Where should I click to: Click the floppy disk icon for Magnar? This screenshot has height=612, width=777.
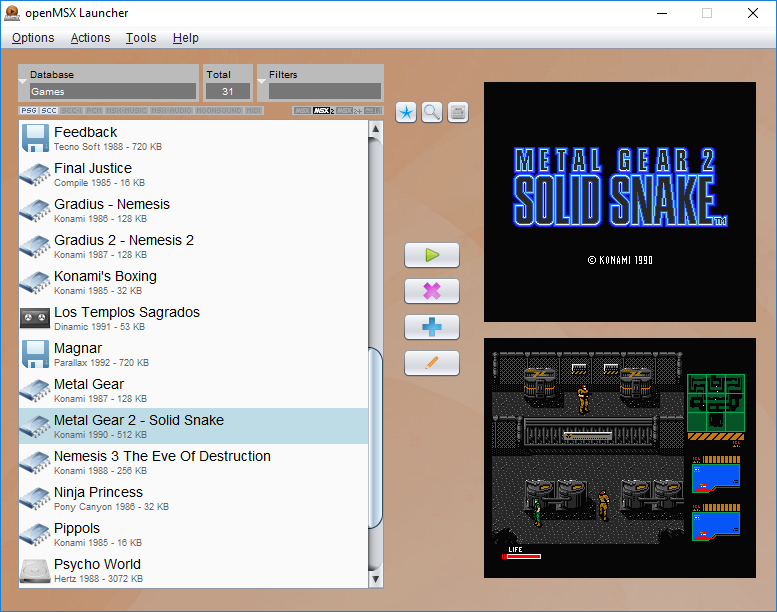tap(35, 354)
